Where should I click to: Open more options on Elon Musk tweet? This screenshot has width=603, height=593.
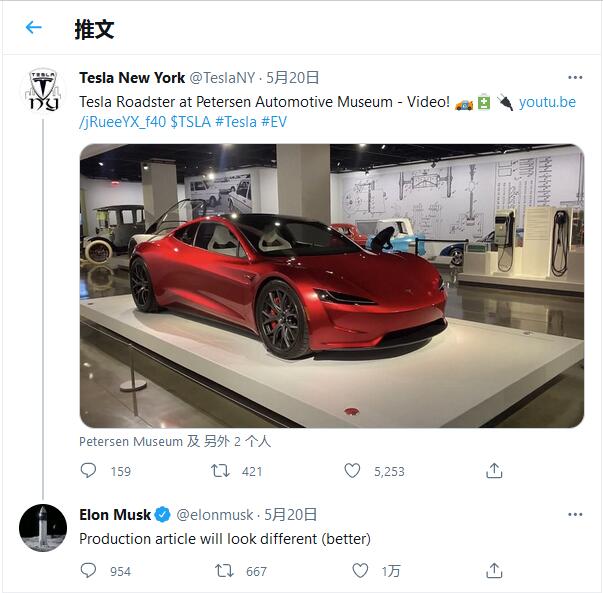tap(575, 515)
